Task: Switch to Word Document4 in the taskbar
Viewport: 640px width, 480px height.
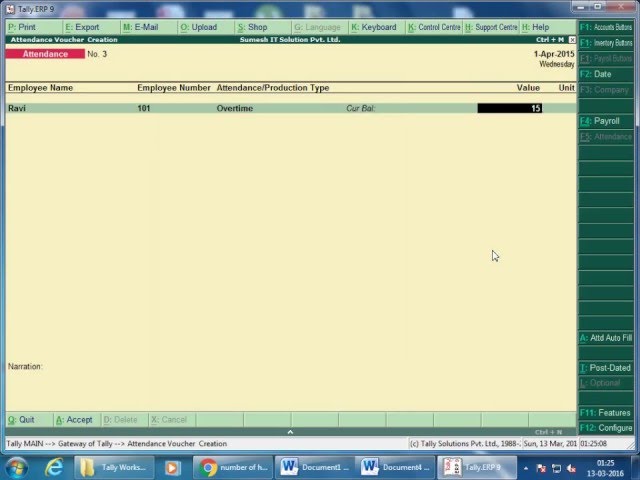Action: point(395,468)
